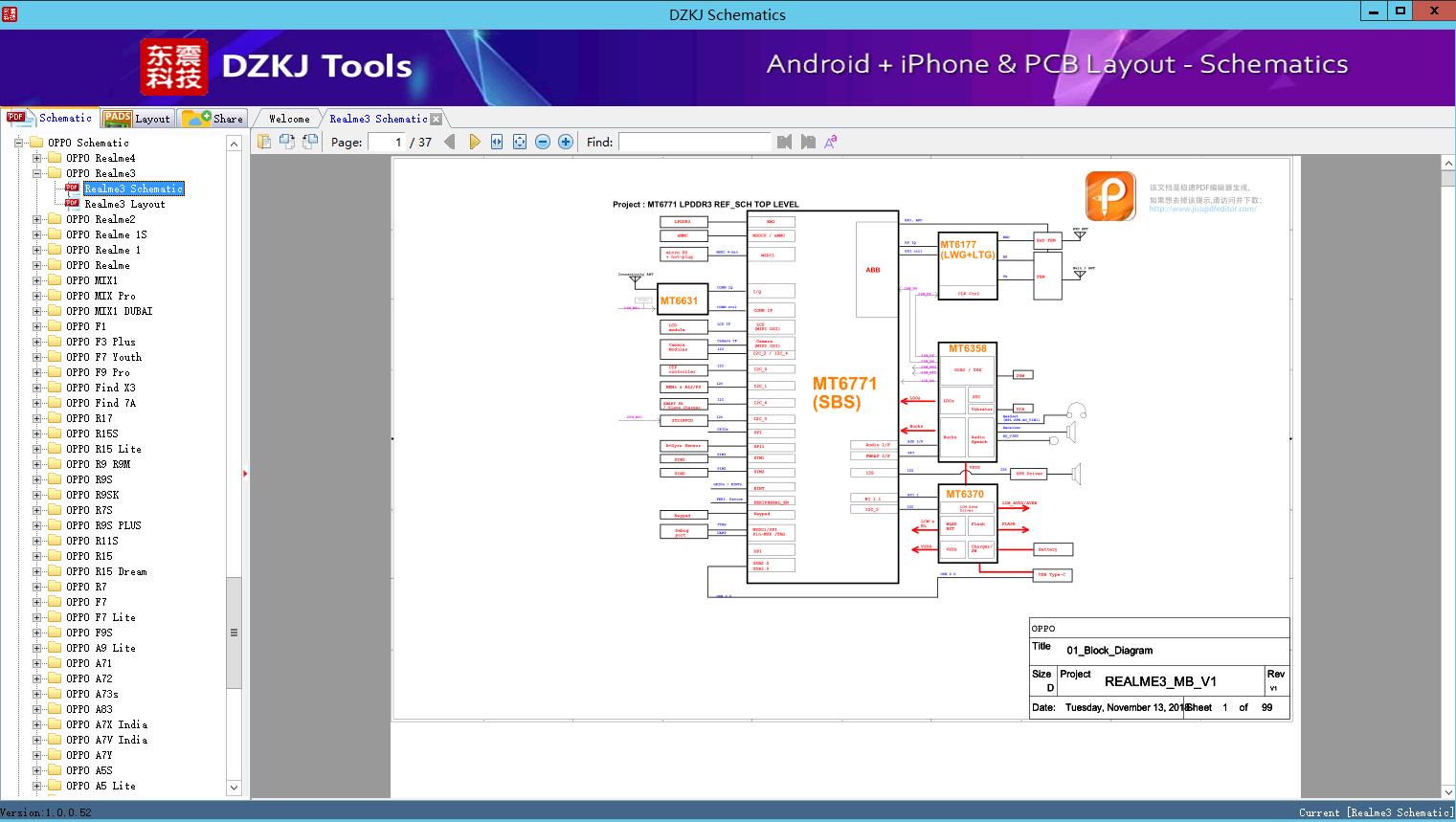This screenshot has height=822, width=1456.
Task: Select the OPPO F1 row
Action: pos(86,326)
